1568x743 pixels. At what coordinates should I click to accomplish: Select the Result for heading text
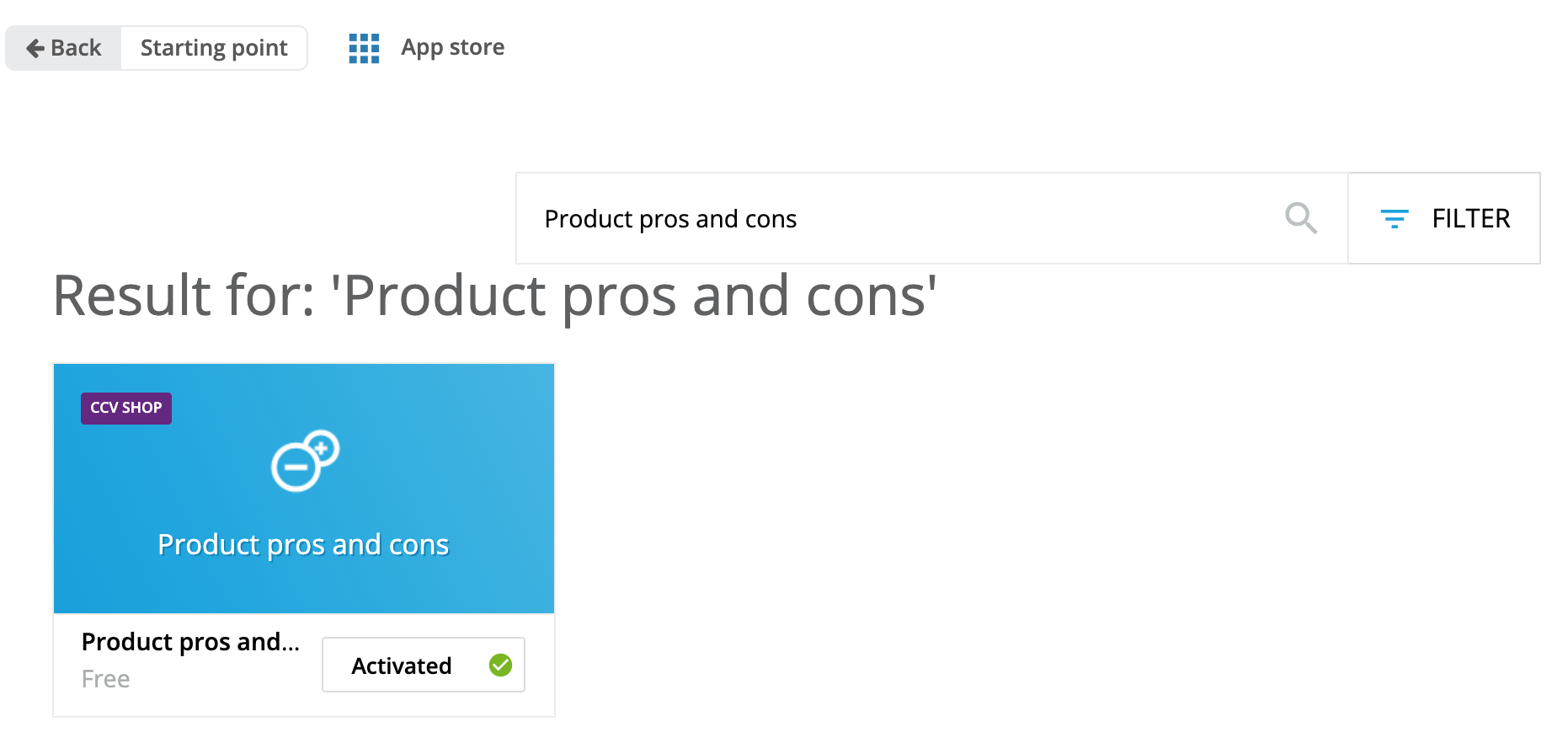pos(494,296)
